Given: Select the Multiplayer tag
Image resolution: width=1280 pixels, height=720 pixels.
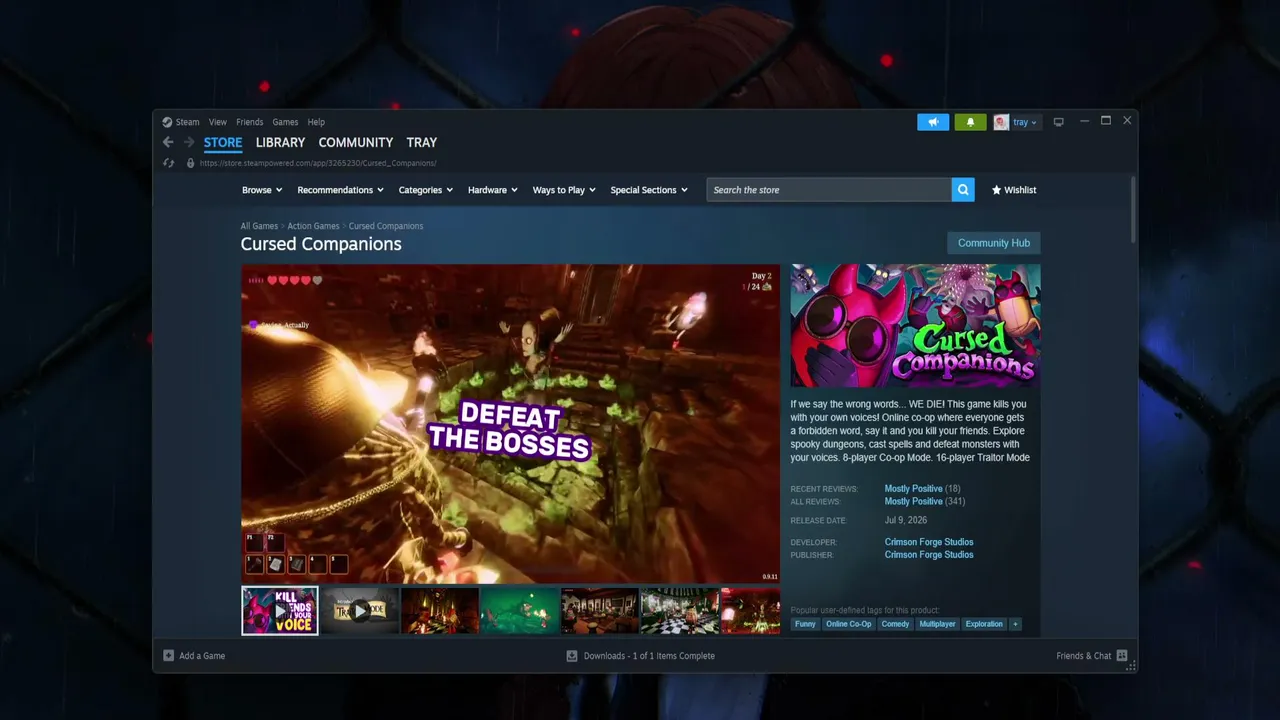Looking at the screenshot, I should (937, 624).
